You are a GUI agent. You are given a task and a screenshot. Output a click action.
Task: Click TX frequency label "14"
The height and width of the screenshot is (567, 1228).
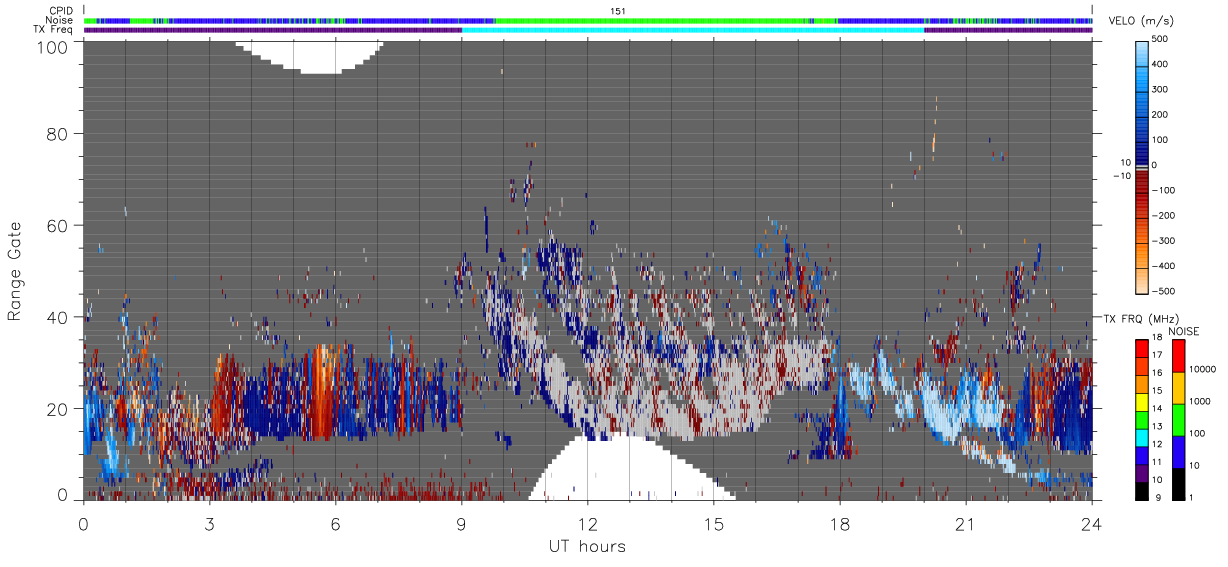[x=1158, y=409]
